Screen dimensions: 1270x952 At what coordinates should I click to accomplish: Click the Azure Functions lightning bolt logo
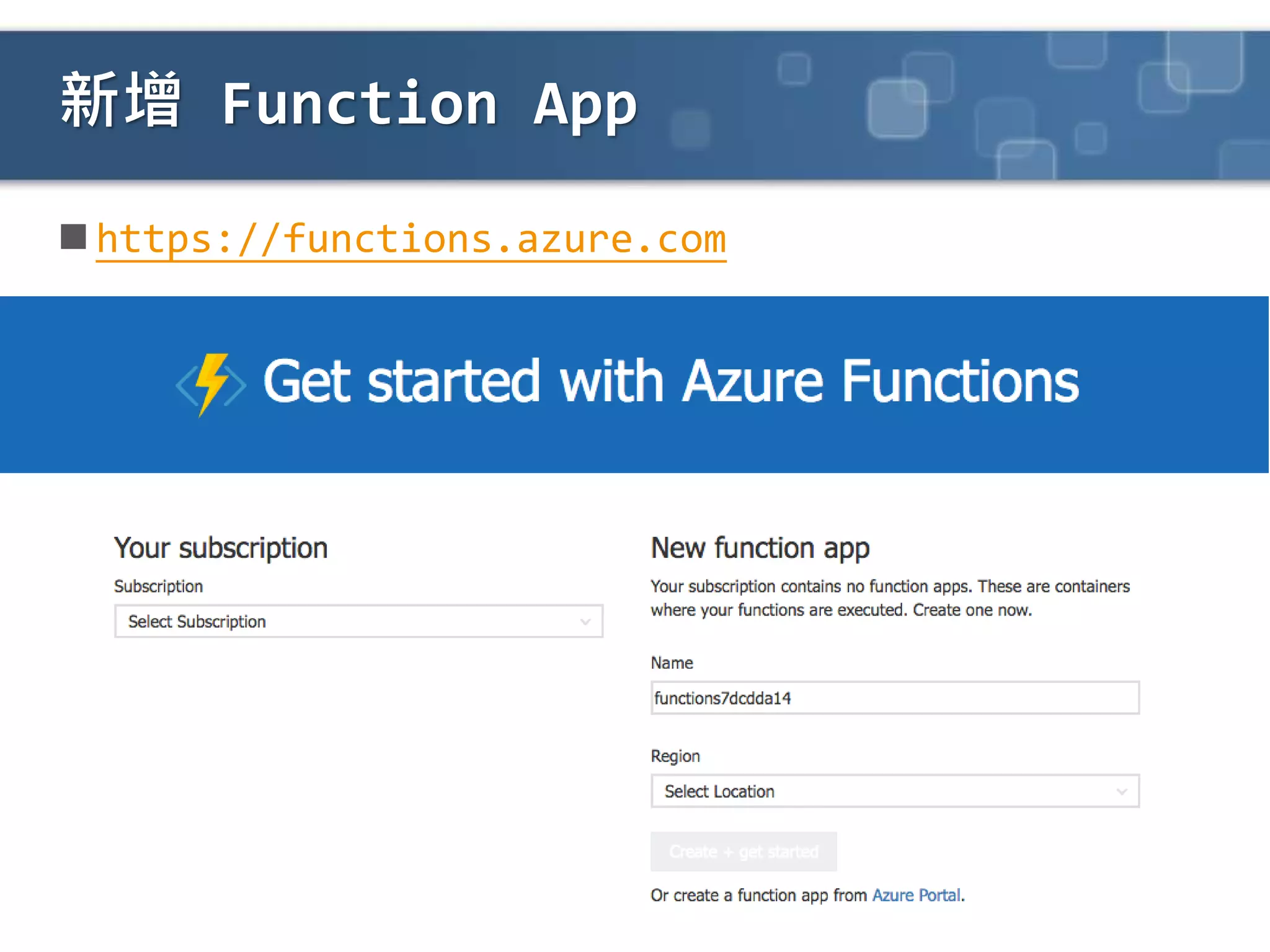pos(211,384)
